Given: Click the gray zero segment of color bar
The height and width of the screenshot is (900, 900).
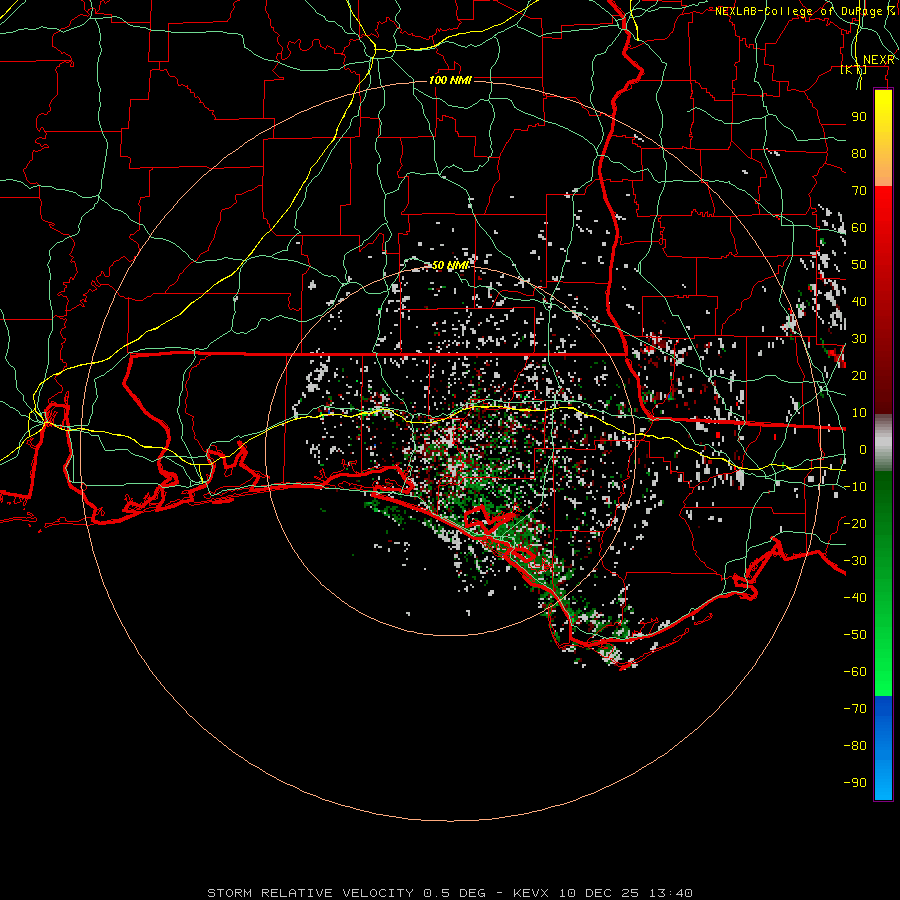Looking at the screenshot, I should [x=883, y=443].
